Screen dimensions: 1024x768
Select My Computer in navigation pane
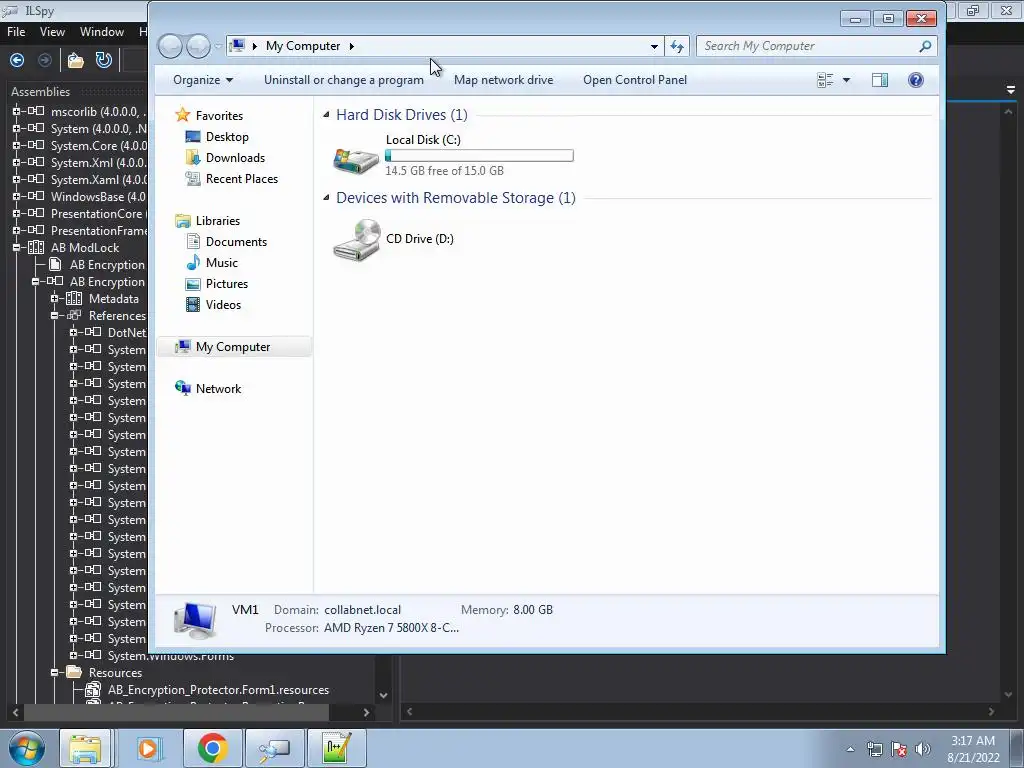(x=234, y=347)
